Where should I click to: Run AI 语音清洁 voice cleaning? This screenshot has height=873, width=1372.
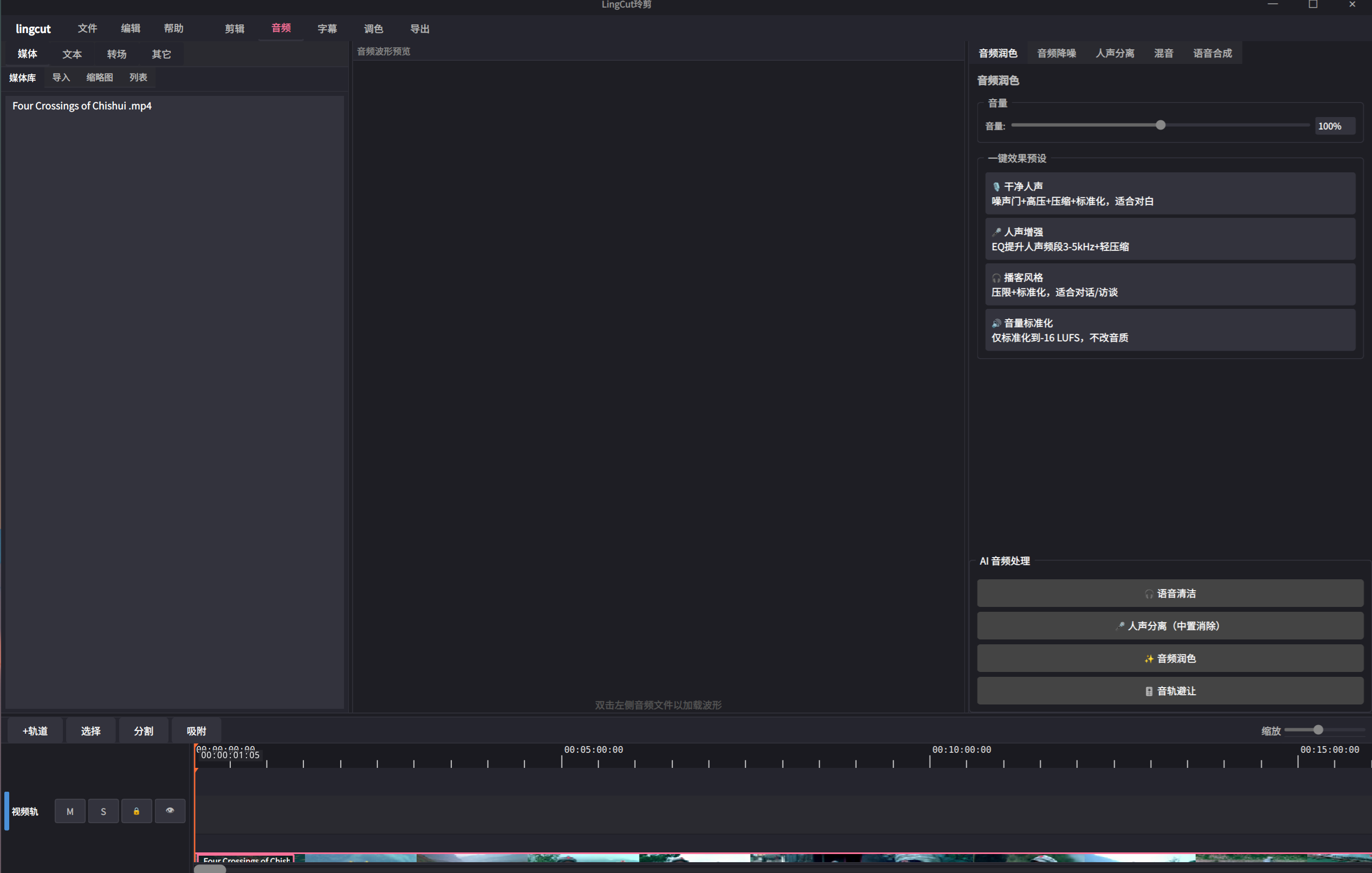point(1170,593)
